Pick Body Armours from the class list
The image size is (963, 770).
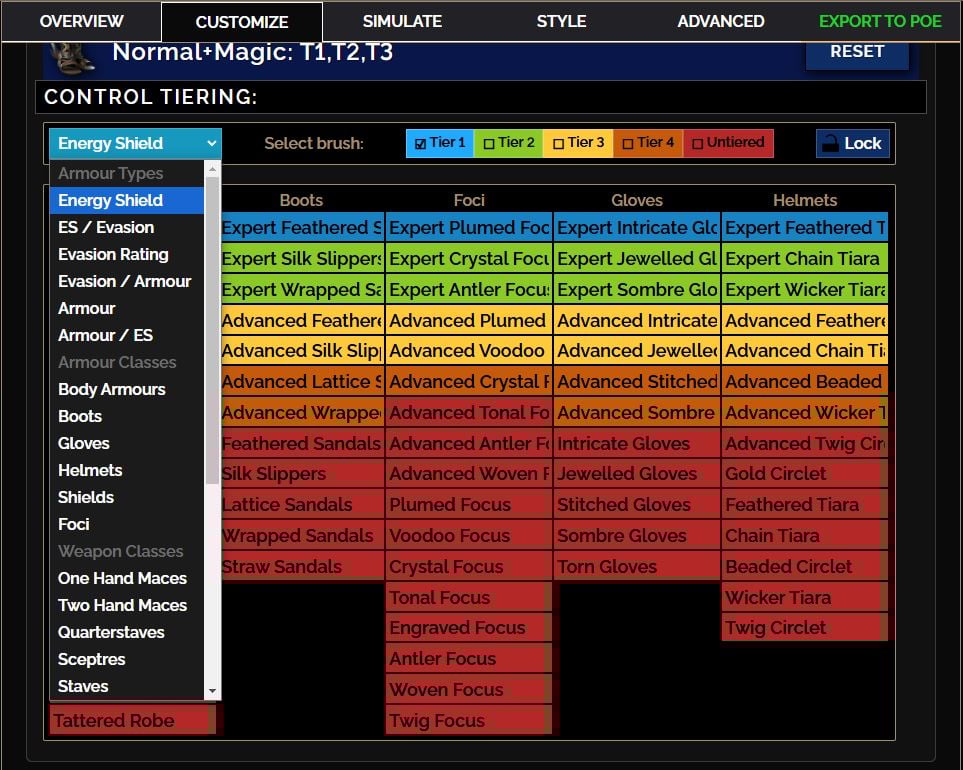point(112,389)
